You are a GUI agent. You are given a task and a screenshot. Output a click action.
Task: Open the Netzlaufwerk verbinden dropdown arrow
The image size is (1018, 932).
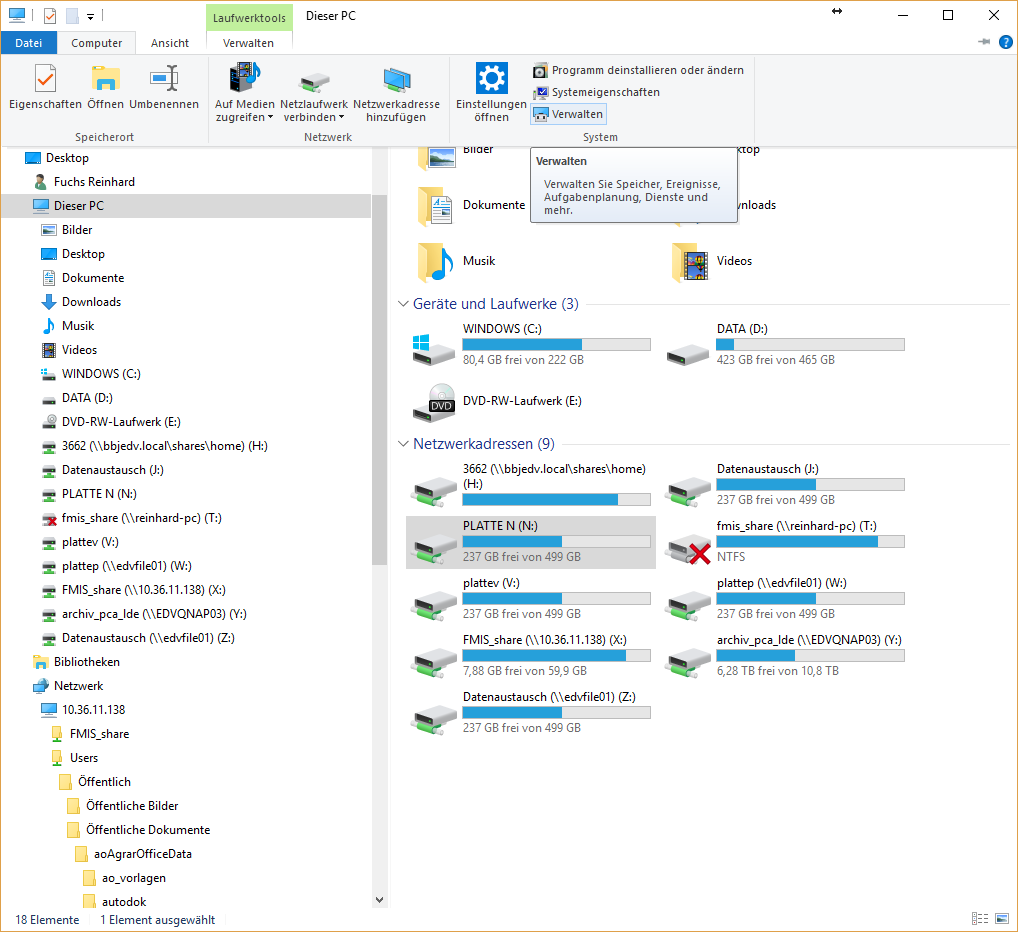click(339, 118)
